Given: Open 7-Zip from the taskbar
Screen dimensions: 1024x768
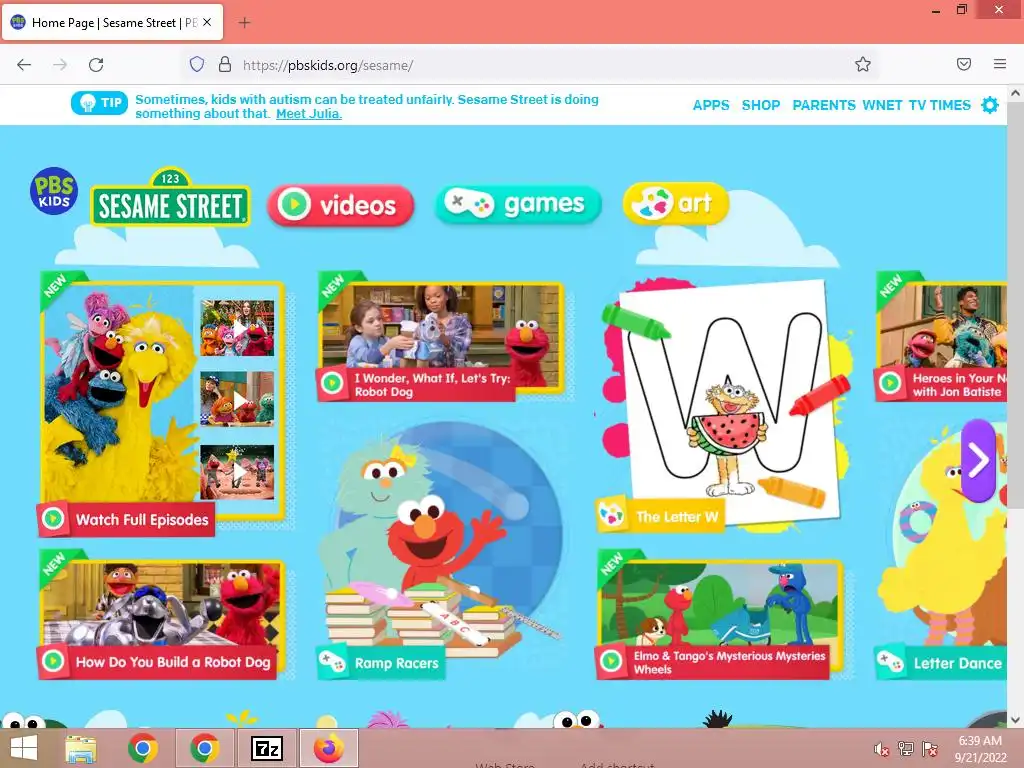Looking at the screenshot, I should [x=266, y=748].
